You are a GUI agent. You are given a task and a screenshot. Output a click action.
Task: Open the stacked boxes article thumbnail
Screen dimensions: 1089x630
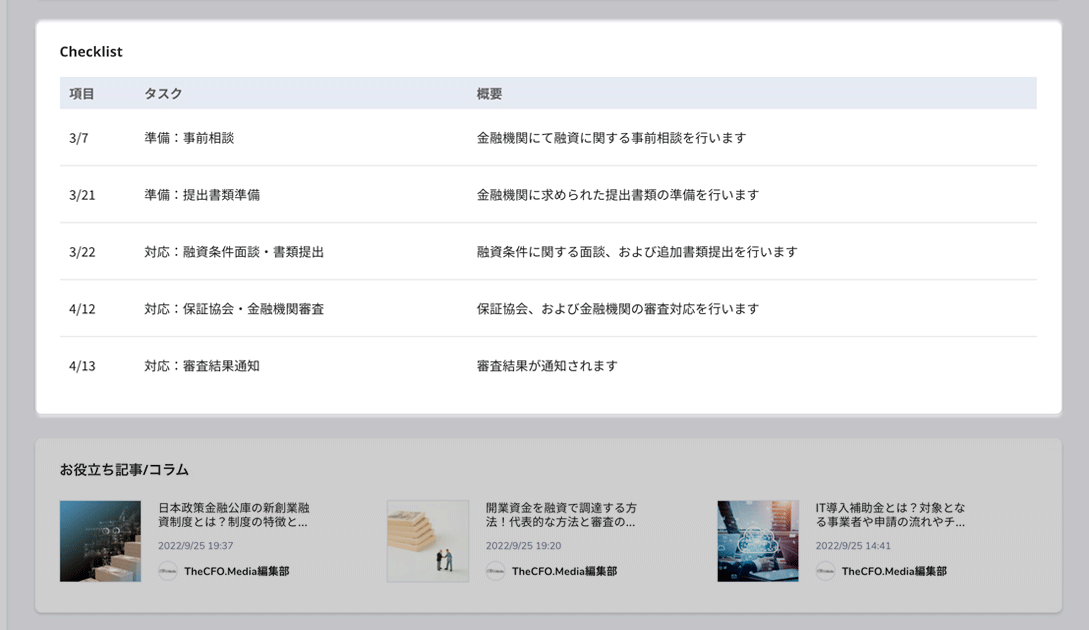tap(100, 541)
